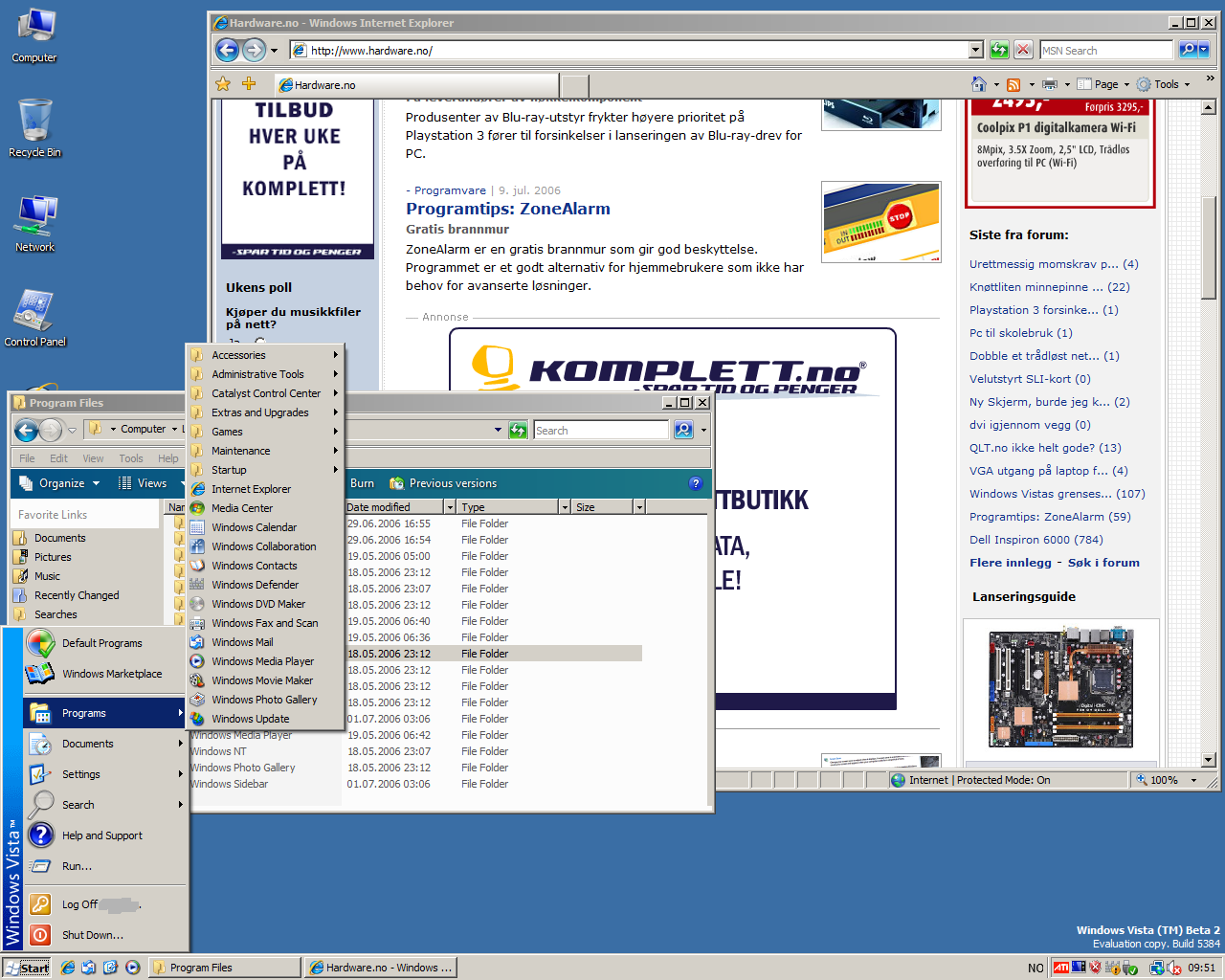Viewport: 1225px width, 980px height.
Task: Click the empty new tab button
Action: 574,85
